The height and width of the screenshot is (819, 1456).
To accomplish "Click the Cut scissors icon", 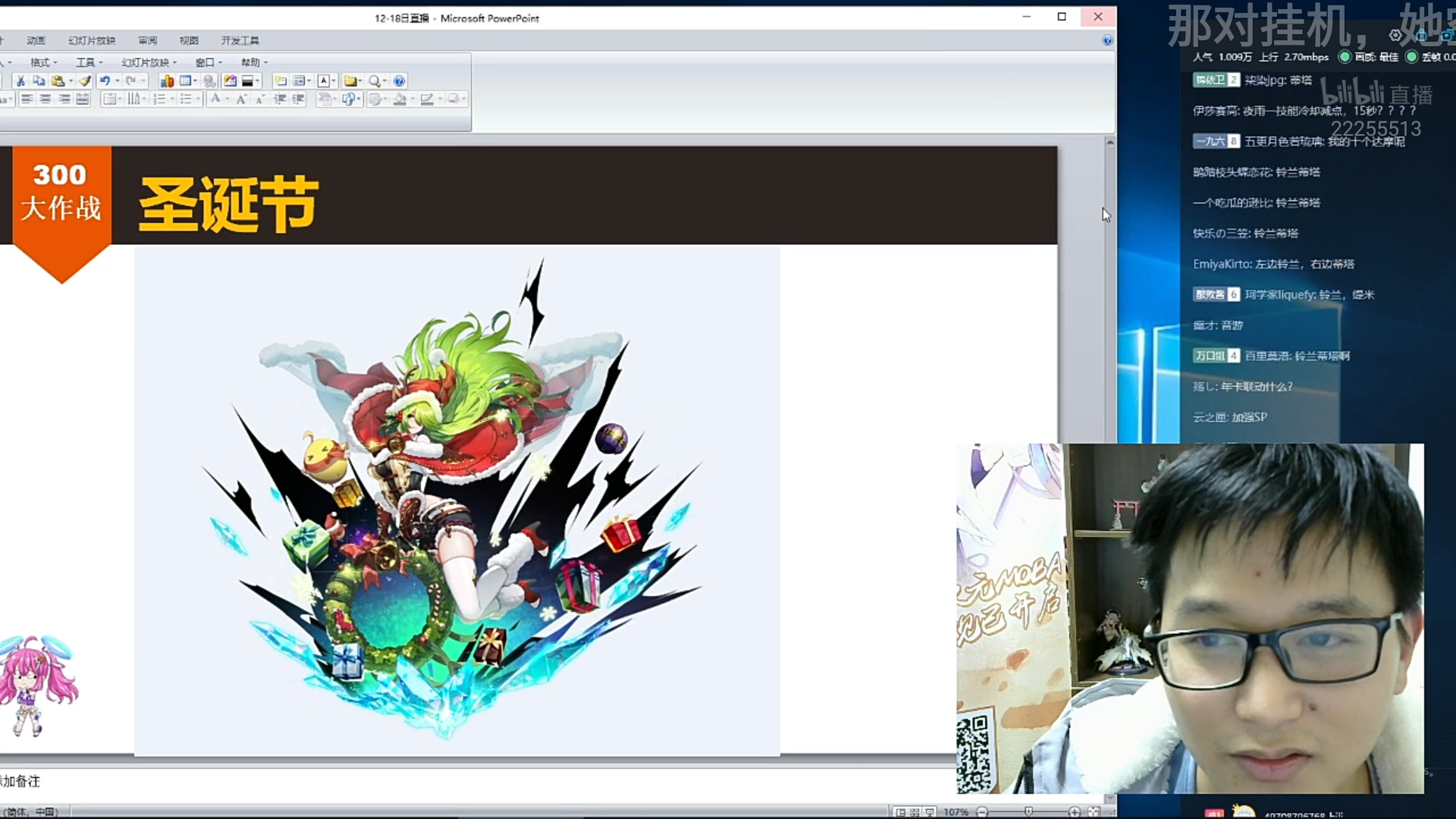I will pyautogui.click(x=20, y=81).
